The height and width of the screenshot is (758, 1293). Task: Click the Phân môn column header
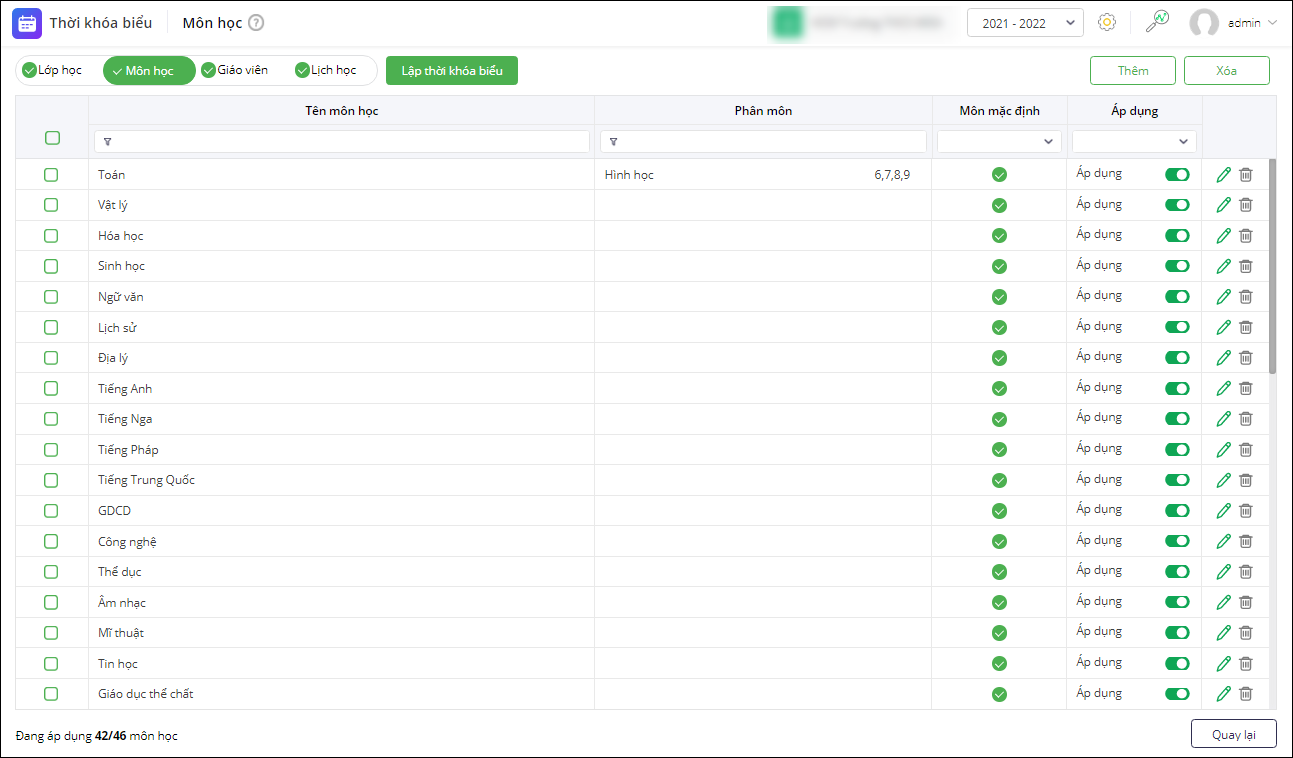[763, 111]
